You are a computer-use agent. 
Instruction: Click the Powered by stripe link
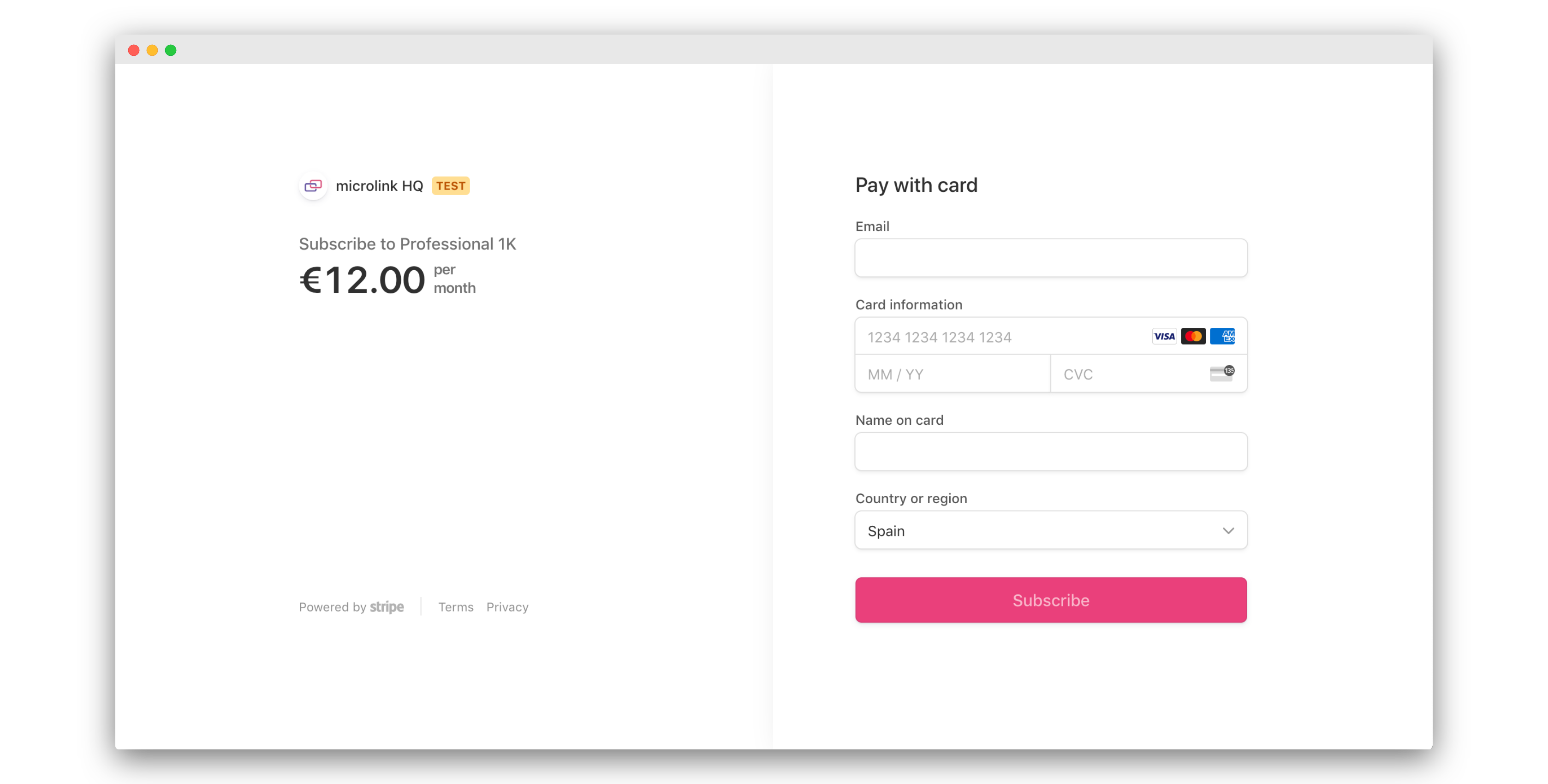click(x=351, y=607)
